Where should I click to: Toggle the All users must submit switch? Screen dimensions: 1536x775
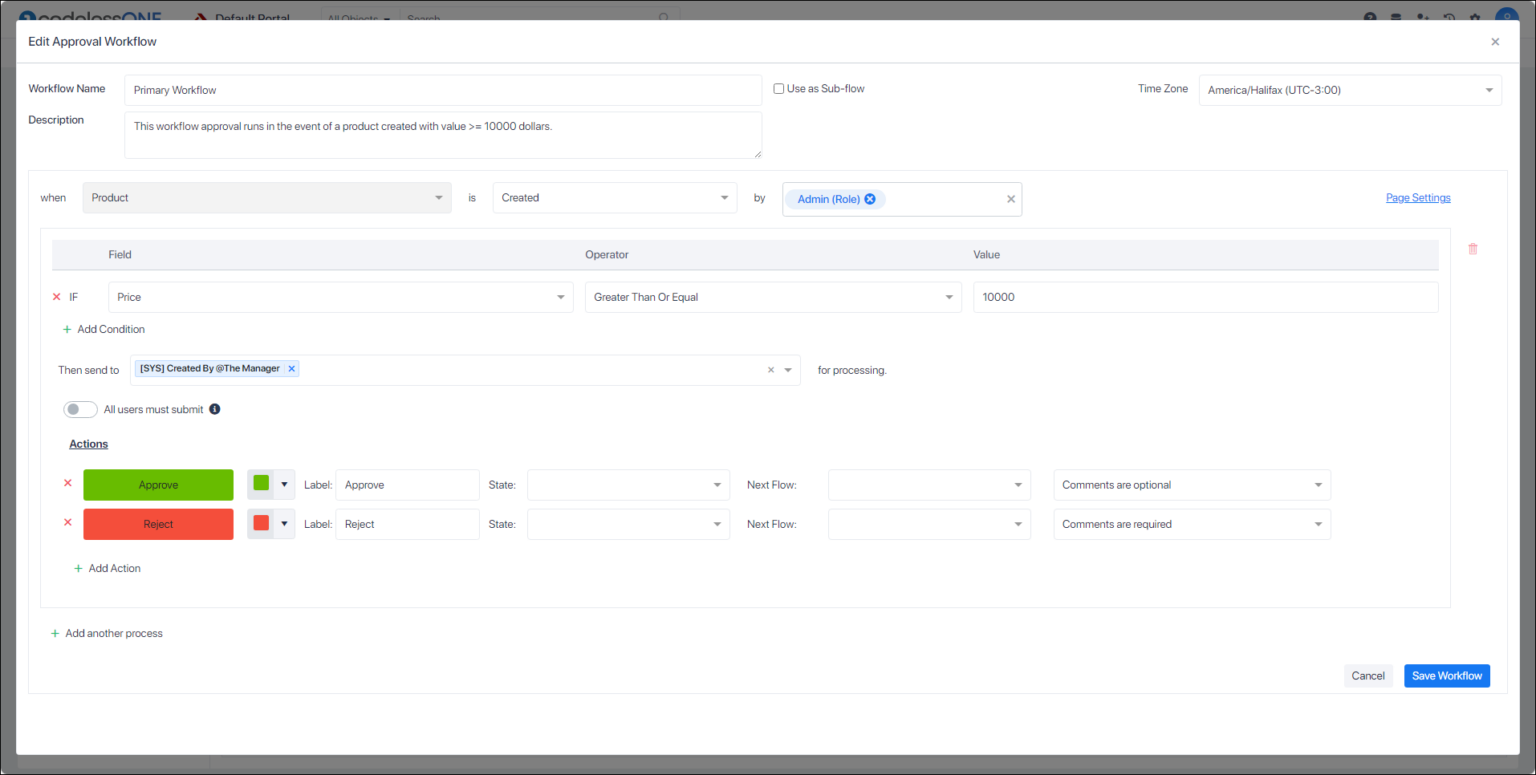(x=80, y=409)
